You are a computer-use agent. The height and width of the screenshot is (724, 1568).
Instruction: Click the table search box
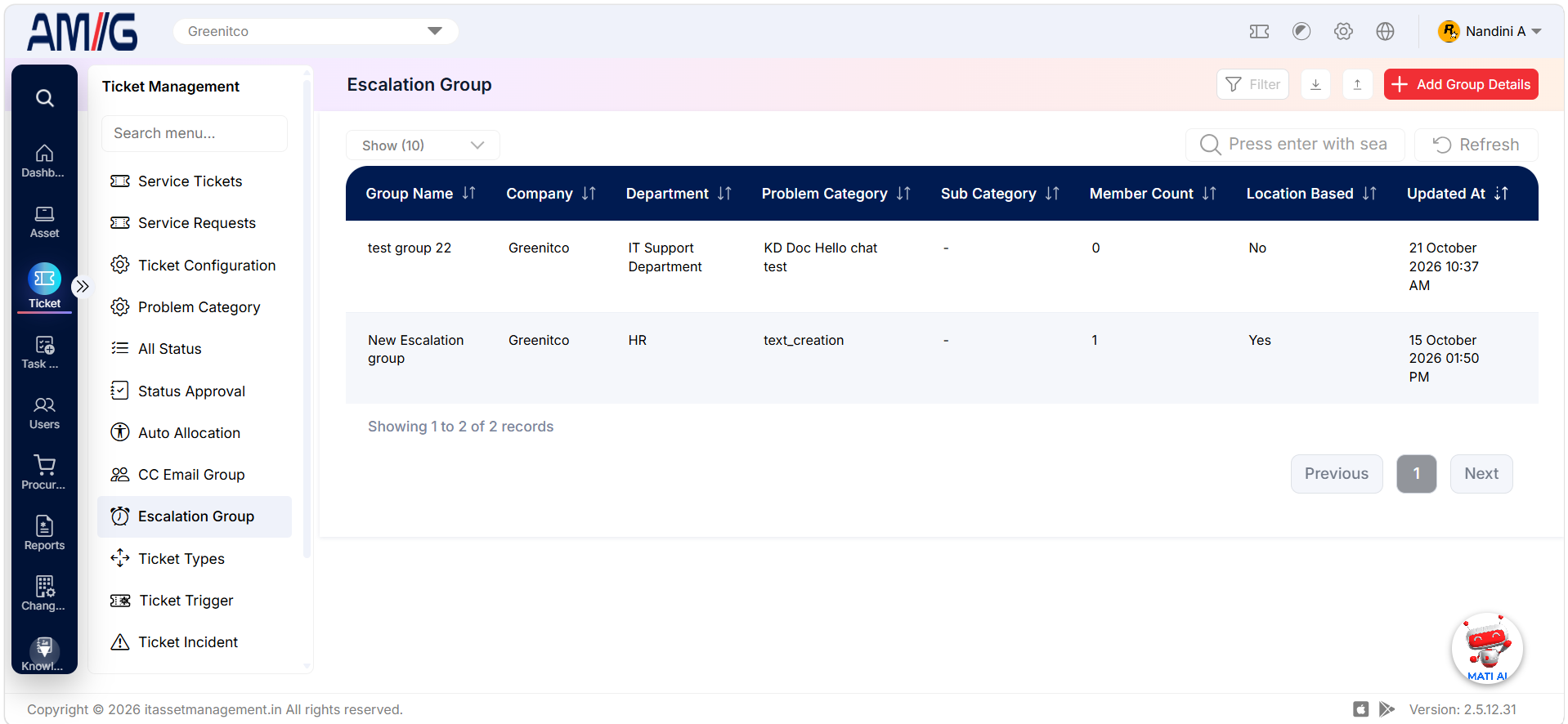(1295, 145)
